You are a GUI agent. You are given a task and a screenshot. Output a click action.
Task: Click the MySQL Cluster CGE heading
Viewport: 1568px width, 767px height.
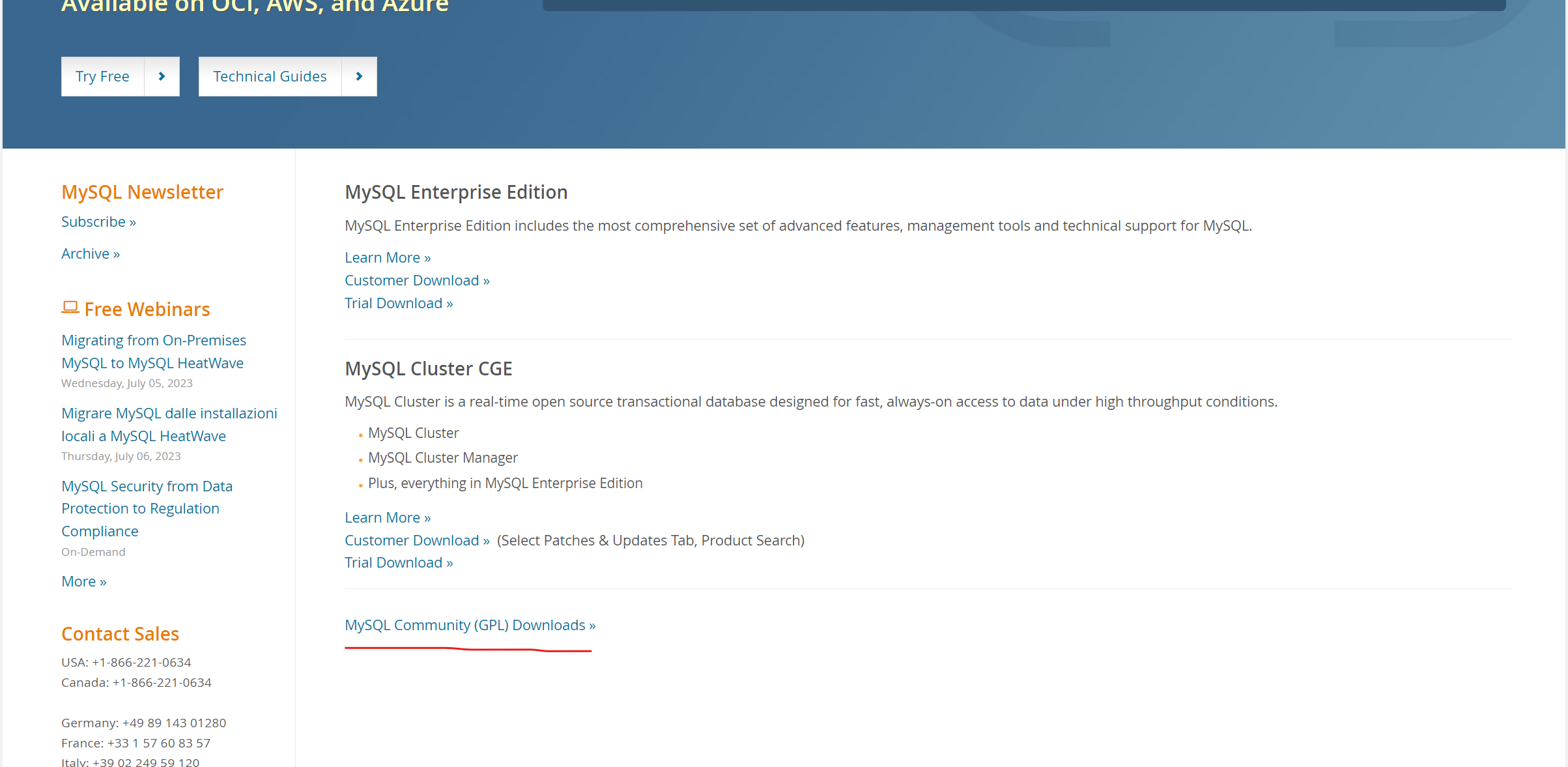[x=429, y=369]
